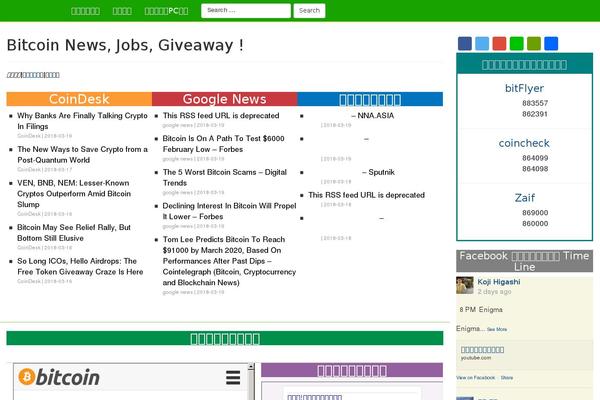Click the Facebook post 'Share' link
This screenshot has height=400, width=600.
tap(507, 378)
